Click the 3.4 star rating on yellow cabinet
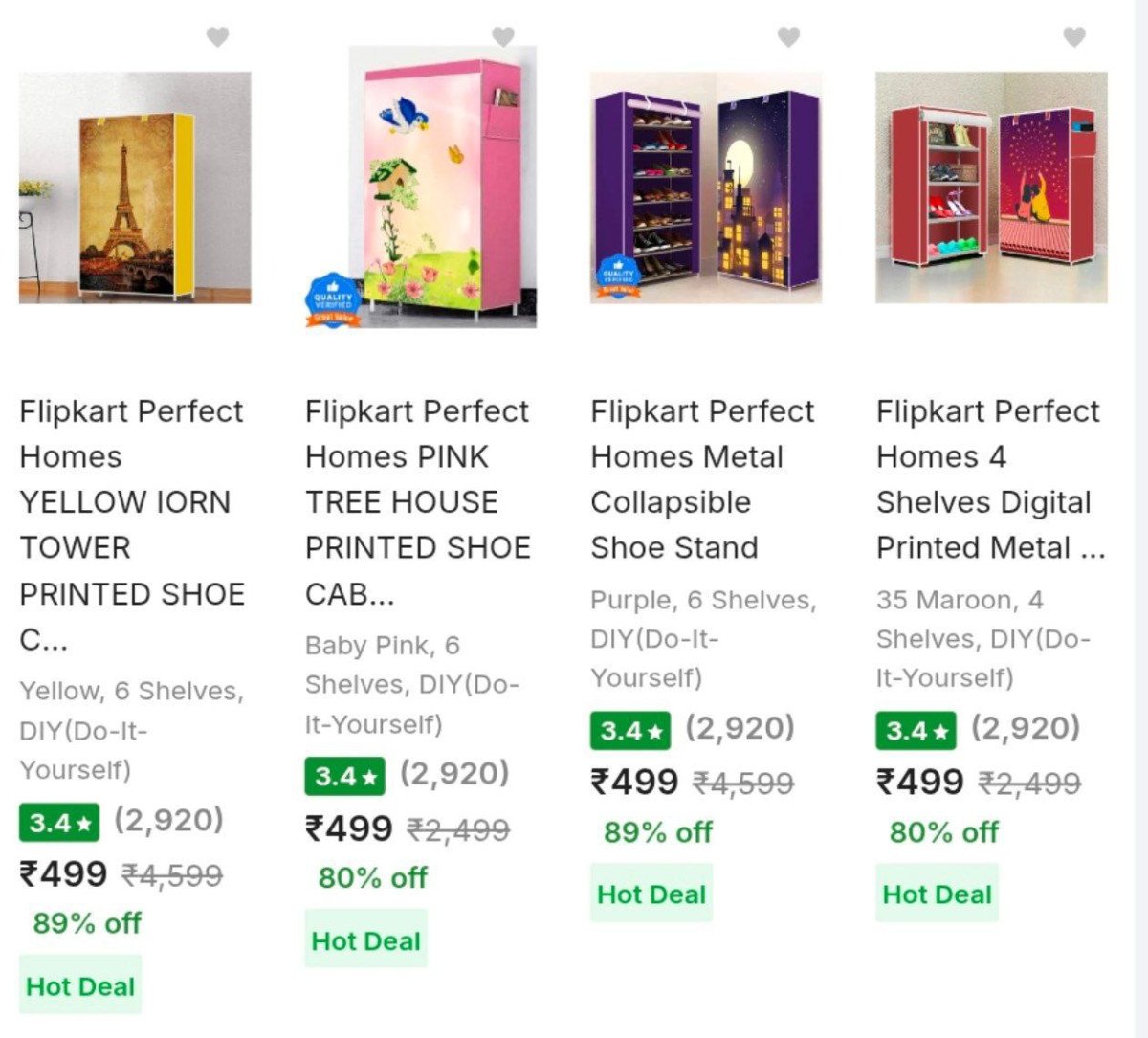 click(x=59, y=822)
